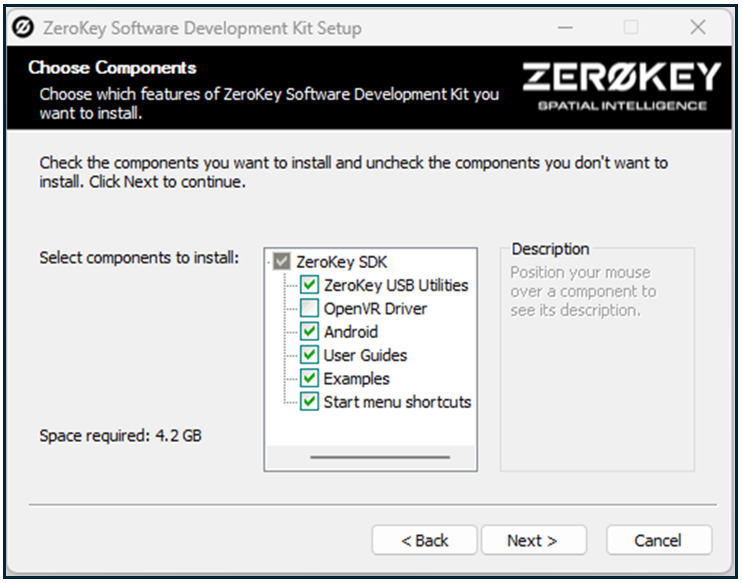Select the OpenVR Driver component name
743x583 pixels.
tap(375, 309)
